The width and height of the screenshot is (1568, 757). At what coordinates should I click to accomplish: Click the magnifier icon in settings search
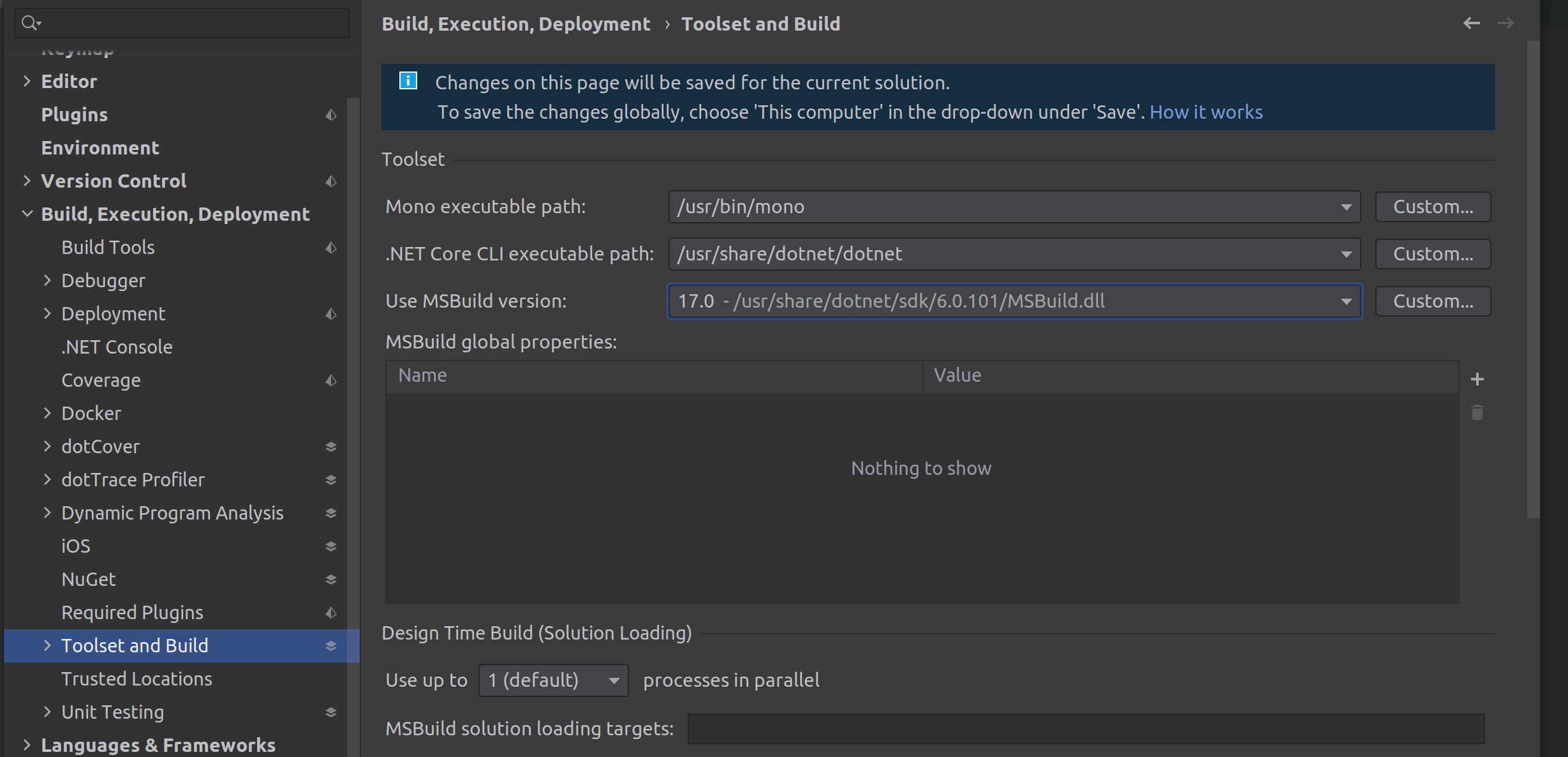tap(29, 22)
